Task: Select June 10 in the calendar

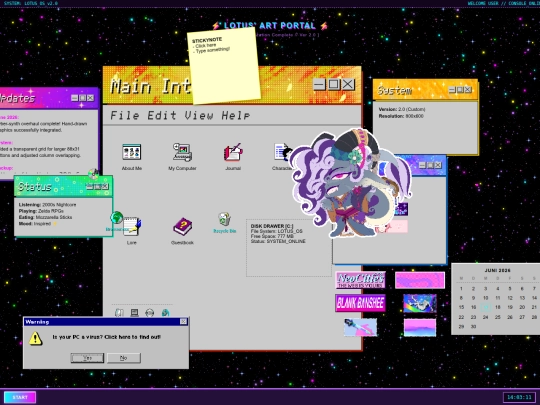Action: click(486, 298)
